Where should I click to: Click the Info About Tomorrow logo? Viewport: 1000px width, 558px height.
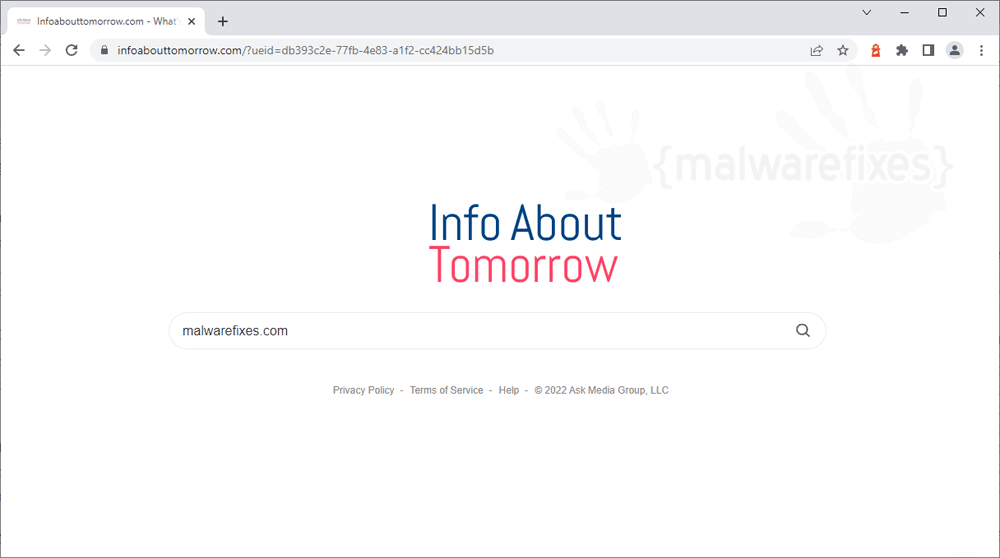525,243
